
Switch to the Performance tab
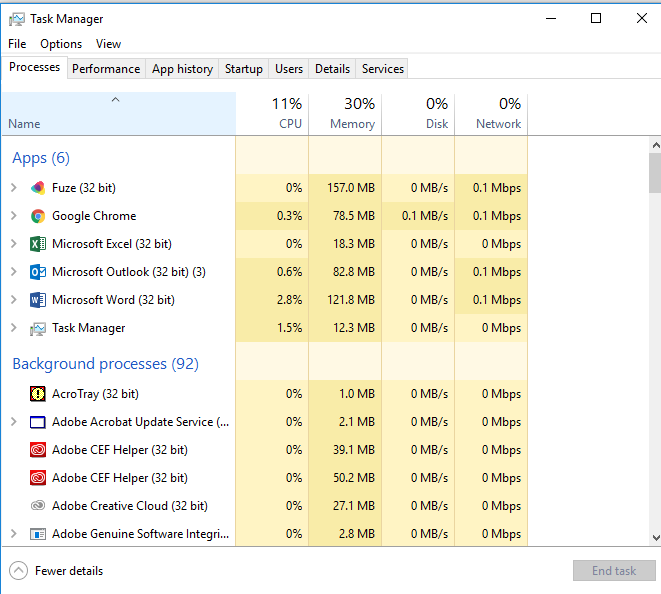point(106,69)
